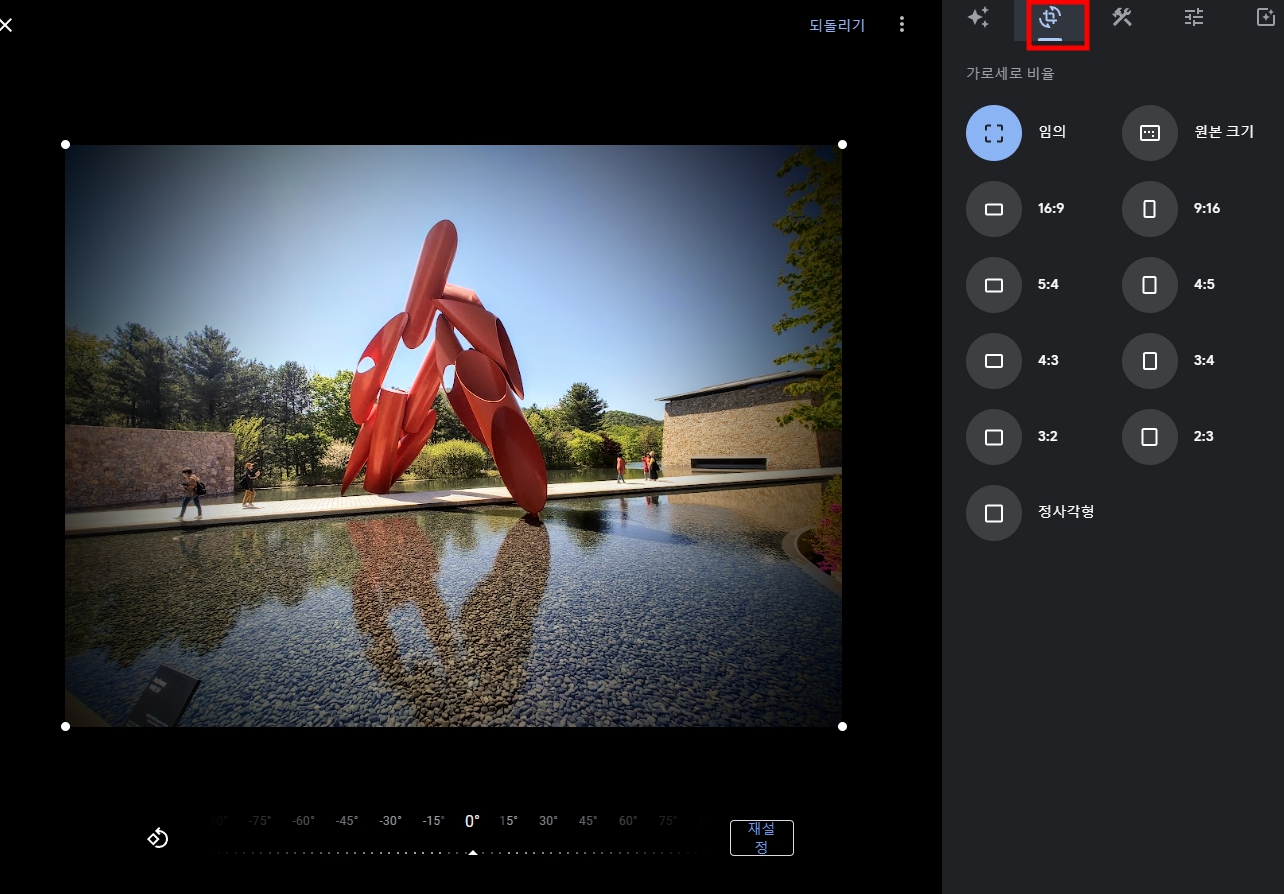Select the 임의 free aspect ratio
1284x894 pixels.
point(994,133)
